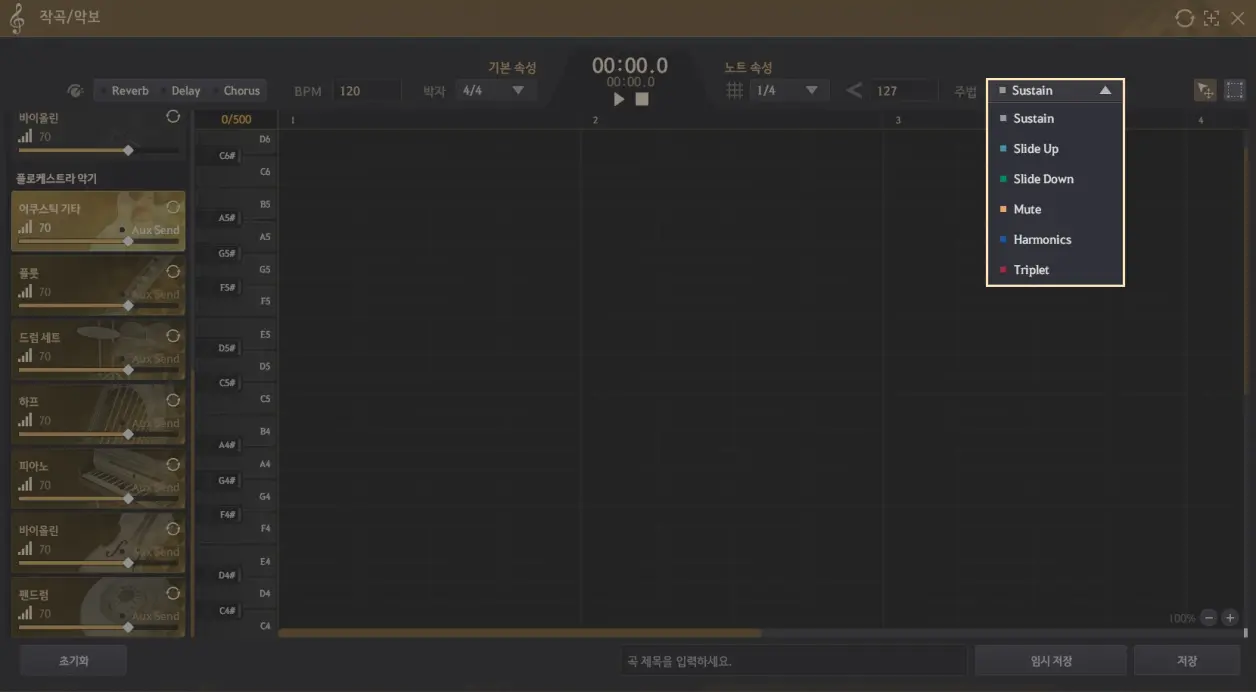This screenshot has width=1256, height=692.
Task: Play the composition
Action: pos(619,99)
